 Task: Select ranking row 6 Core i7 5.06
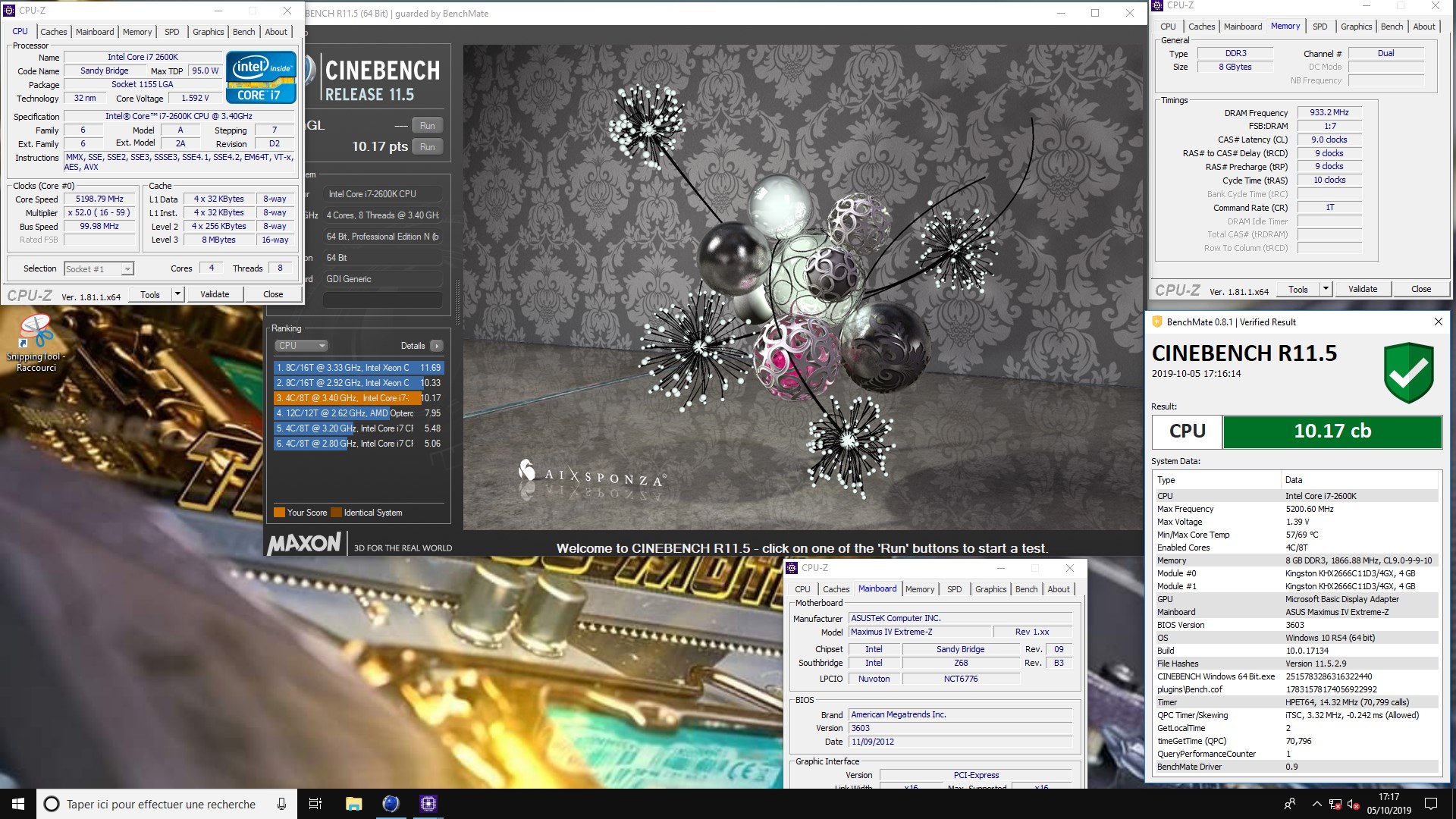point(358,444)
